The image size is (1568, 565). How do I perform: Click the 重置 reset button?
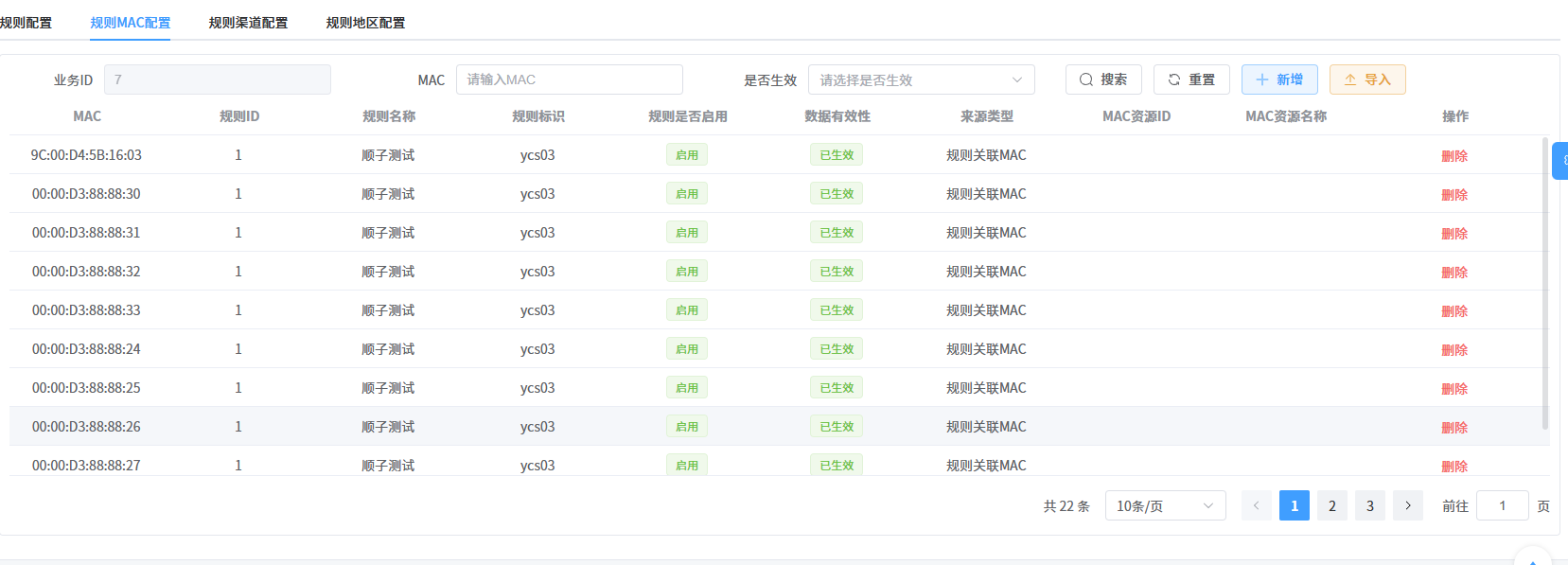click(1191, 79)
